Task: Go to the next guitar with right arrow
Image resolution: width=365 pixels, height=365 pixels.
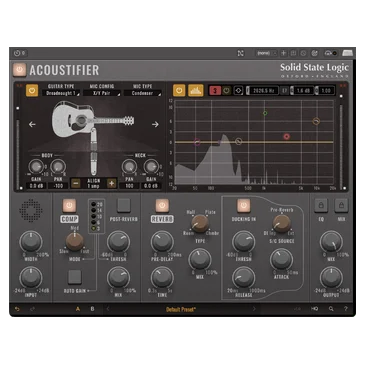Action: (155, 124)
